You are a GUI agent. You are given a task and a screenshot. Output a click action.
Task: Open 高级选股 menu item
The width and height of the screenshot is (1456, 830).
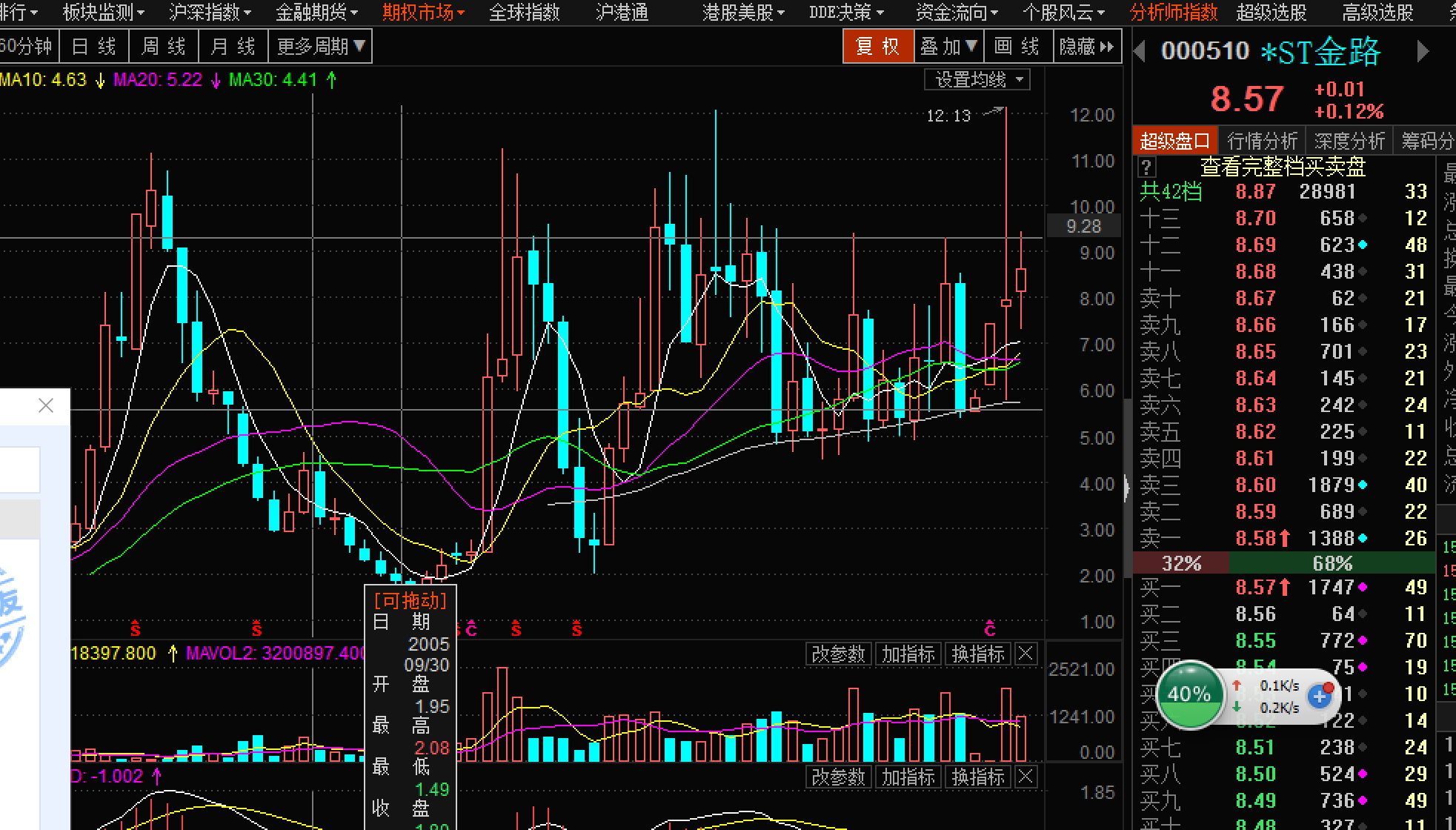(1378, 12)
